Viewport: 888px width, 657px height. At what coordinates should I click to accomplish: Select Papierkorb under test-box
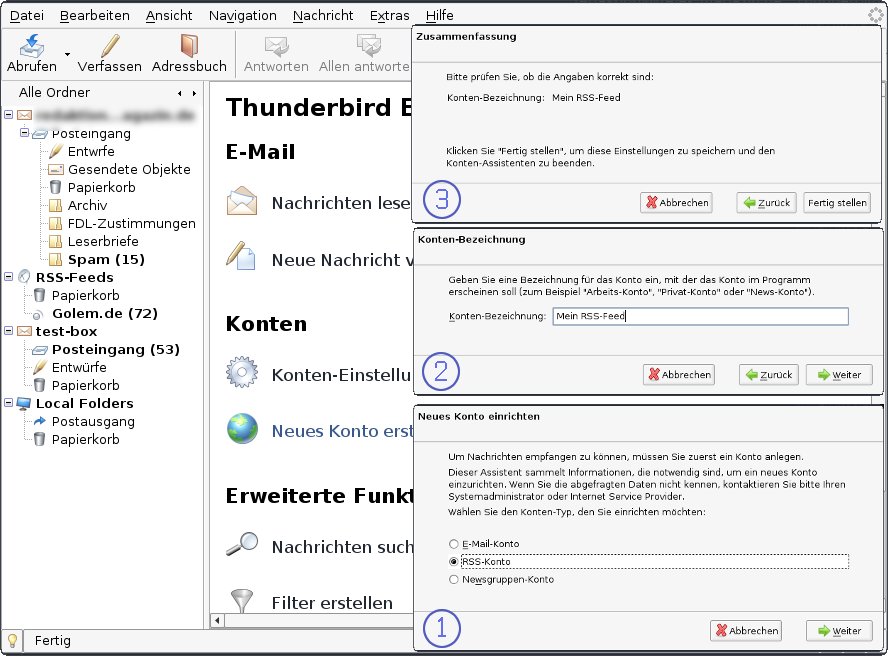(86, 385)
